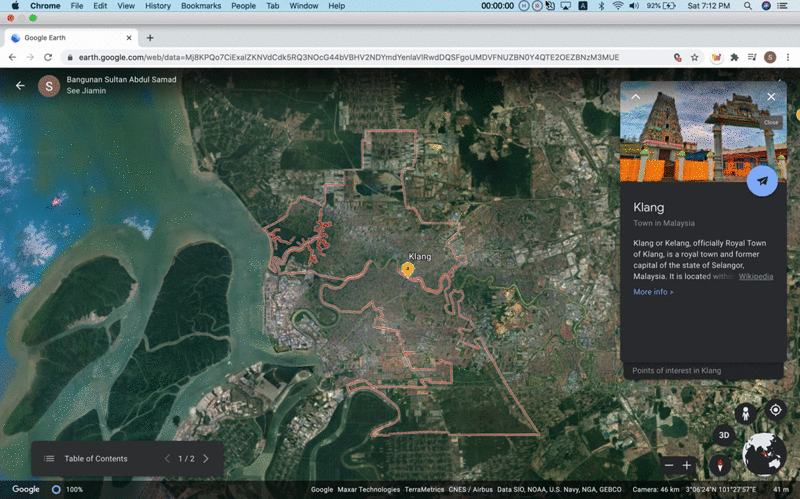The image size is (800, 499).
Task: Open the Chrome extensions puzzle icon
Action: pyautogui.click(x=734, y=57)
